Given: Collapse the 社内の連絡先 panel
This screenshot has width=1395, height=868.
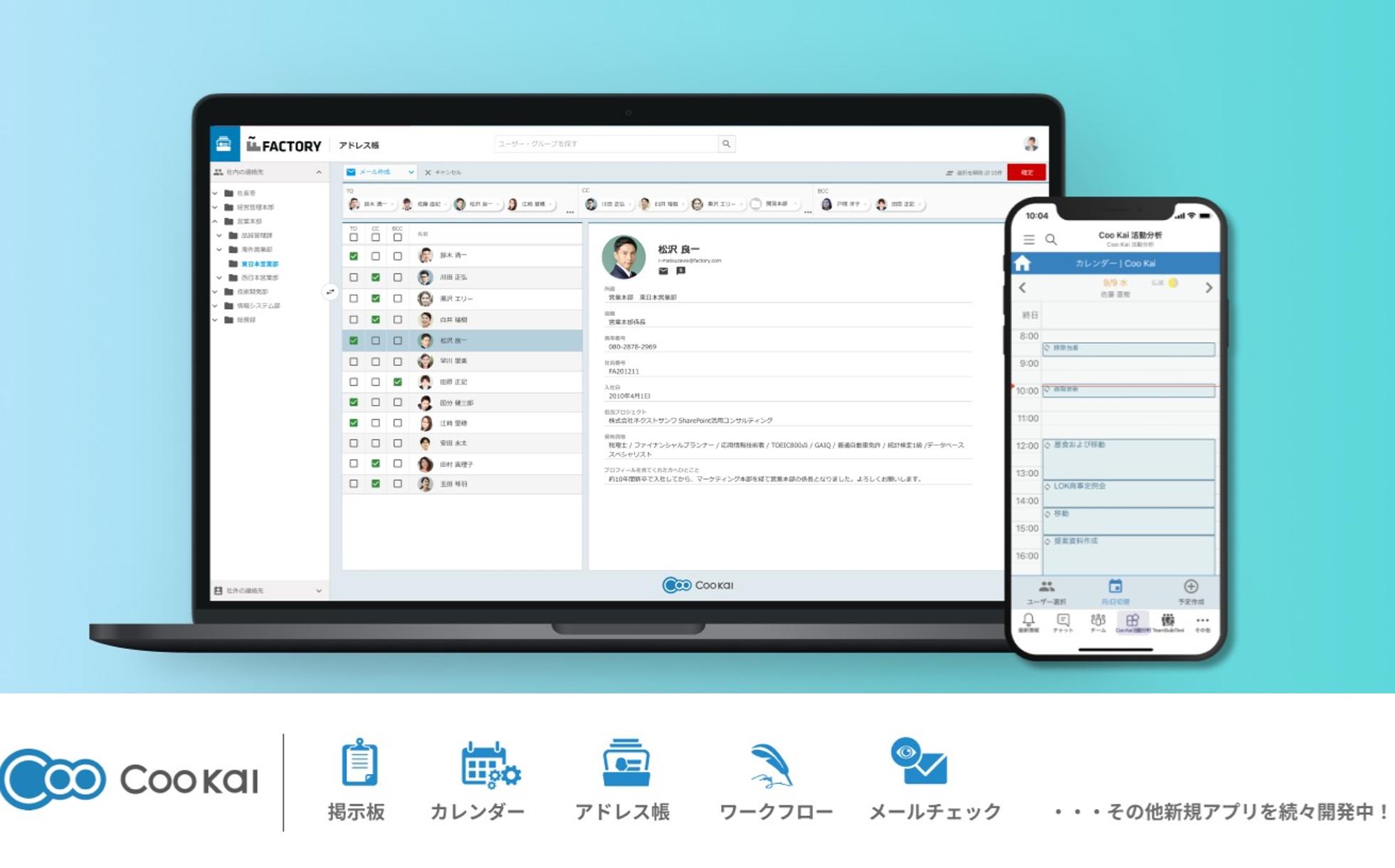Looking at the screenshot, I should tap(319, 172).
